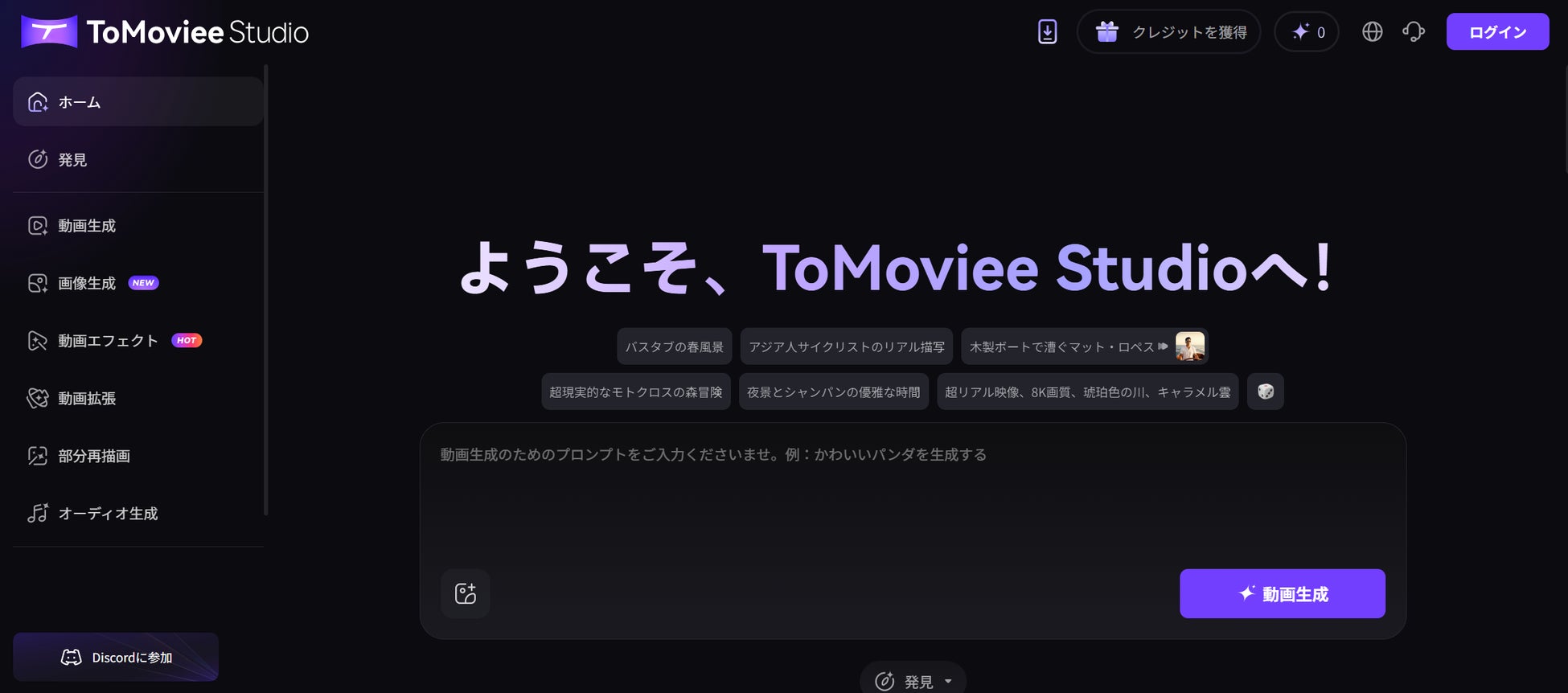This screenshot has width=1568, height=693.
Task: Click the 動画拡張 sidebar icon
Action: 38,398
